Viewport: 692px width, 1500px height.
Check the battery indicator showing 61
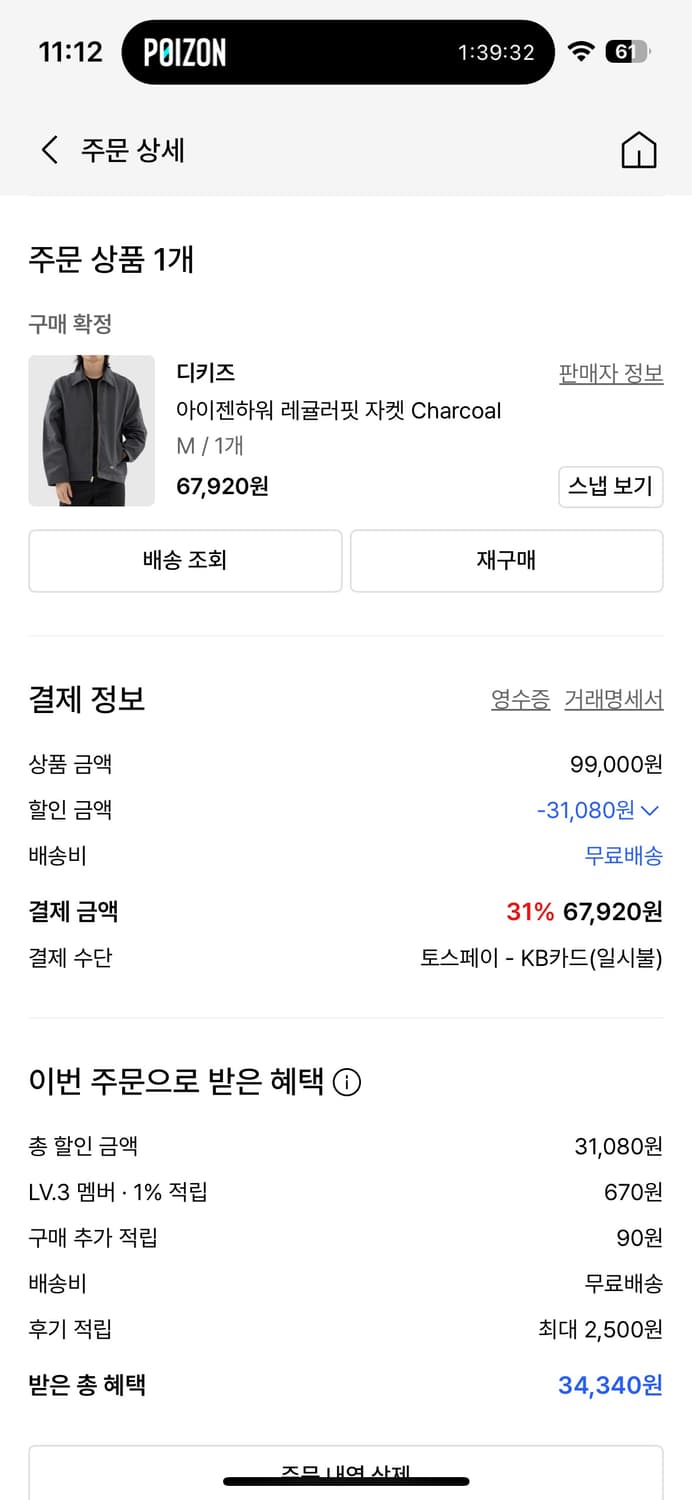(x=630, y=51)
